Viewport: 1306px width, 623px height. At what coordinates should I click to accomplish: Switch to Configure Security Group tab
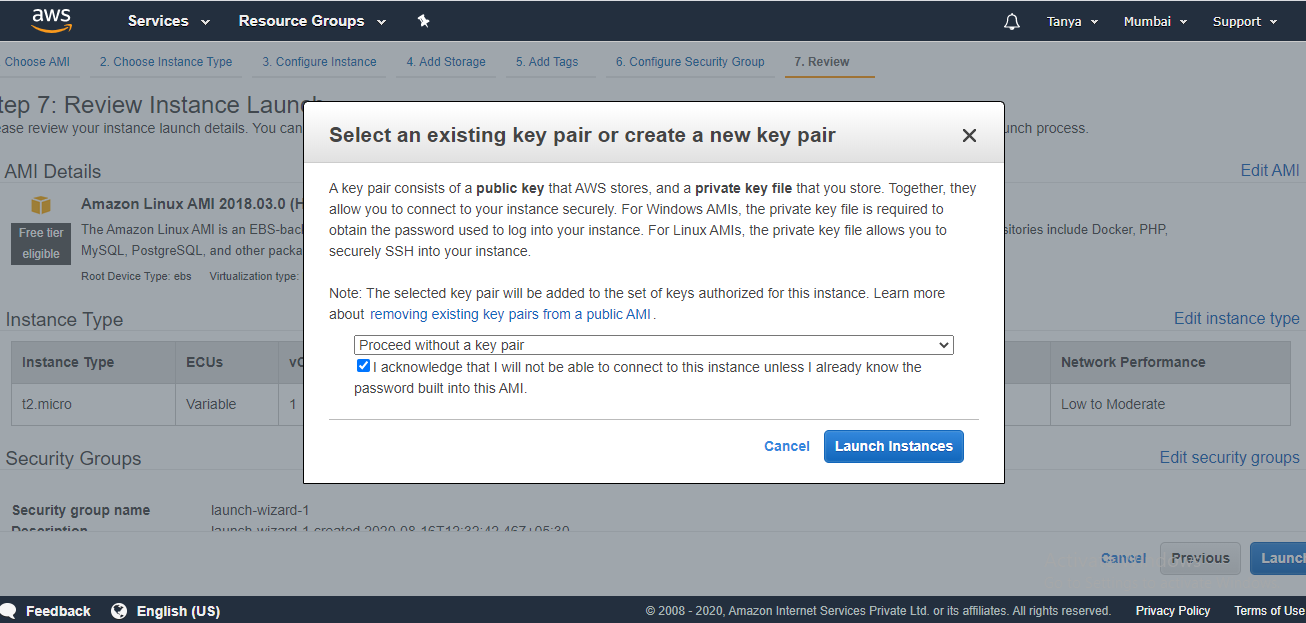[x=690, y=62]
